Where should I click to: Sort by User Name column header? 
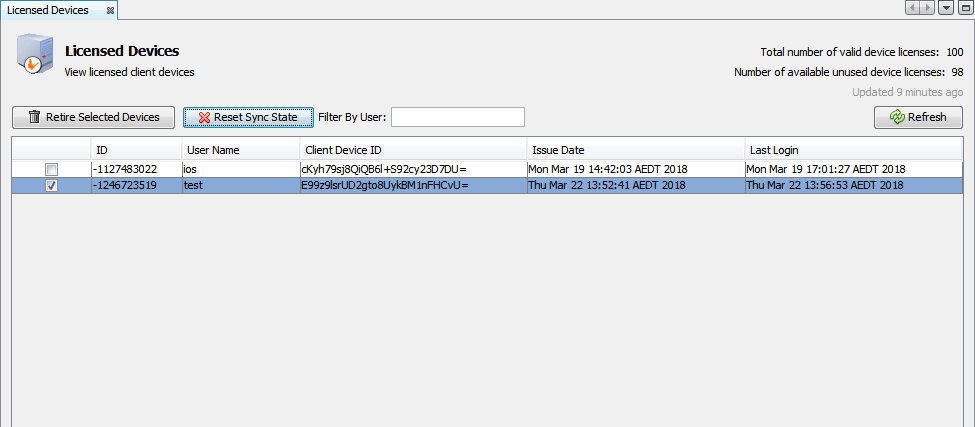click(x=239, y=150)
